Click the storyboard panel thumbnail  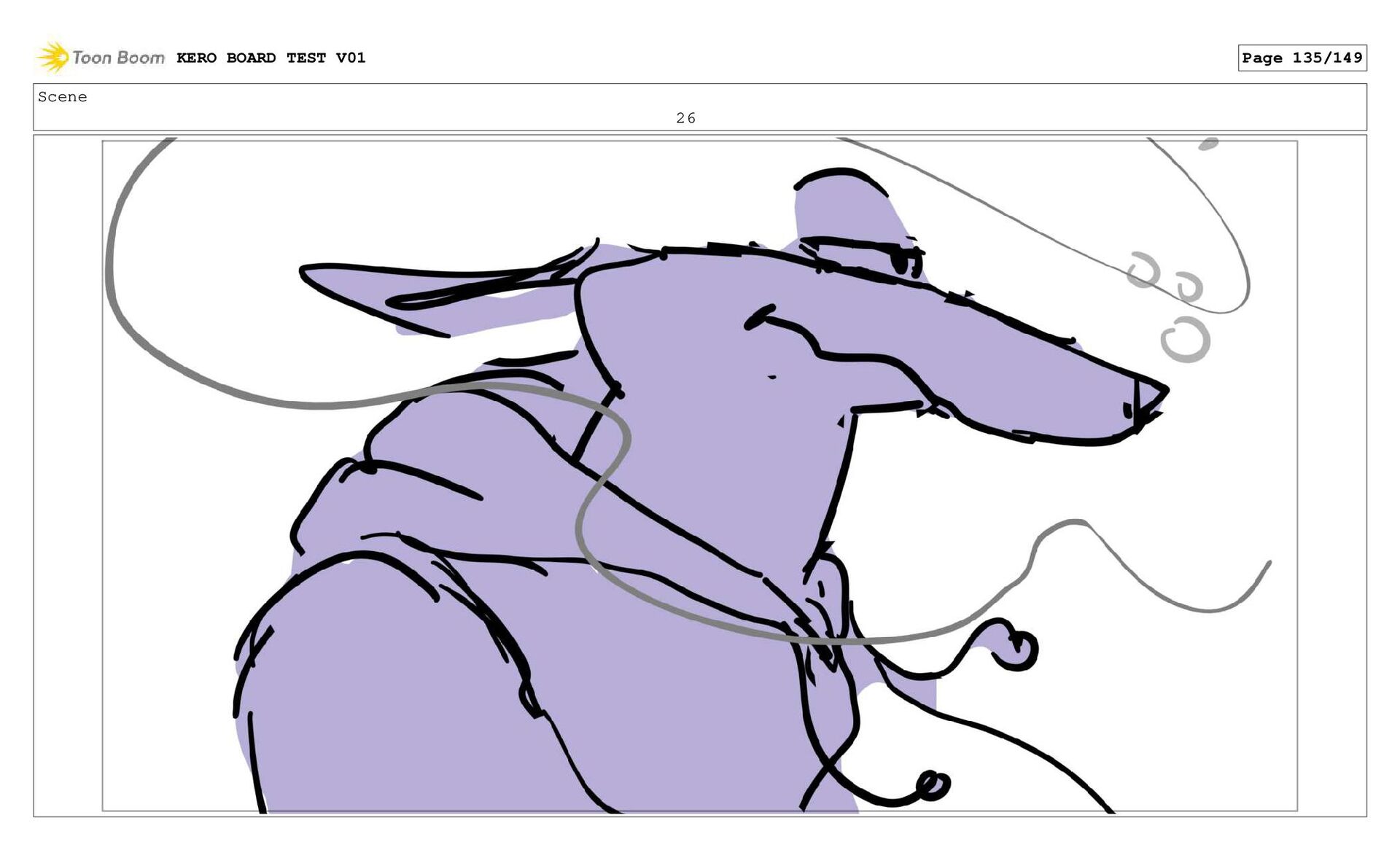[x=699, y=475]
